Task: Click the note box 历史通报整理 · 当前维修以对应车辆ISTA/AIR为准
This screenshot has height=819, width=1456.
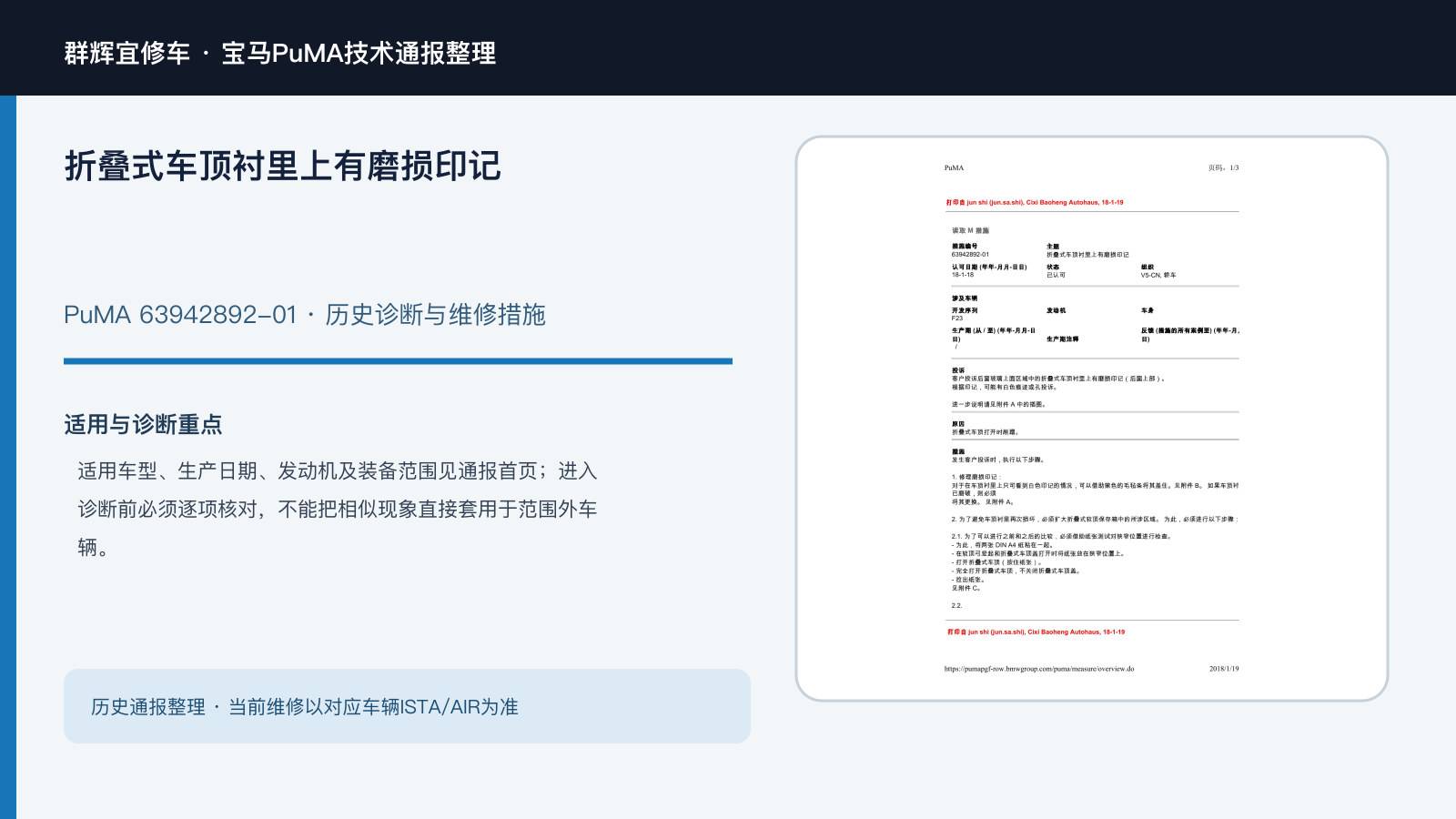Action: [407, 706]
